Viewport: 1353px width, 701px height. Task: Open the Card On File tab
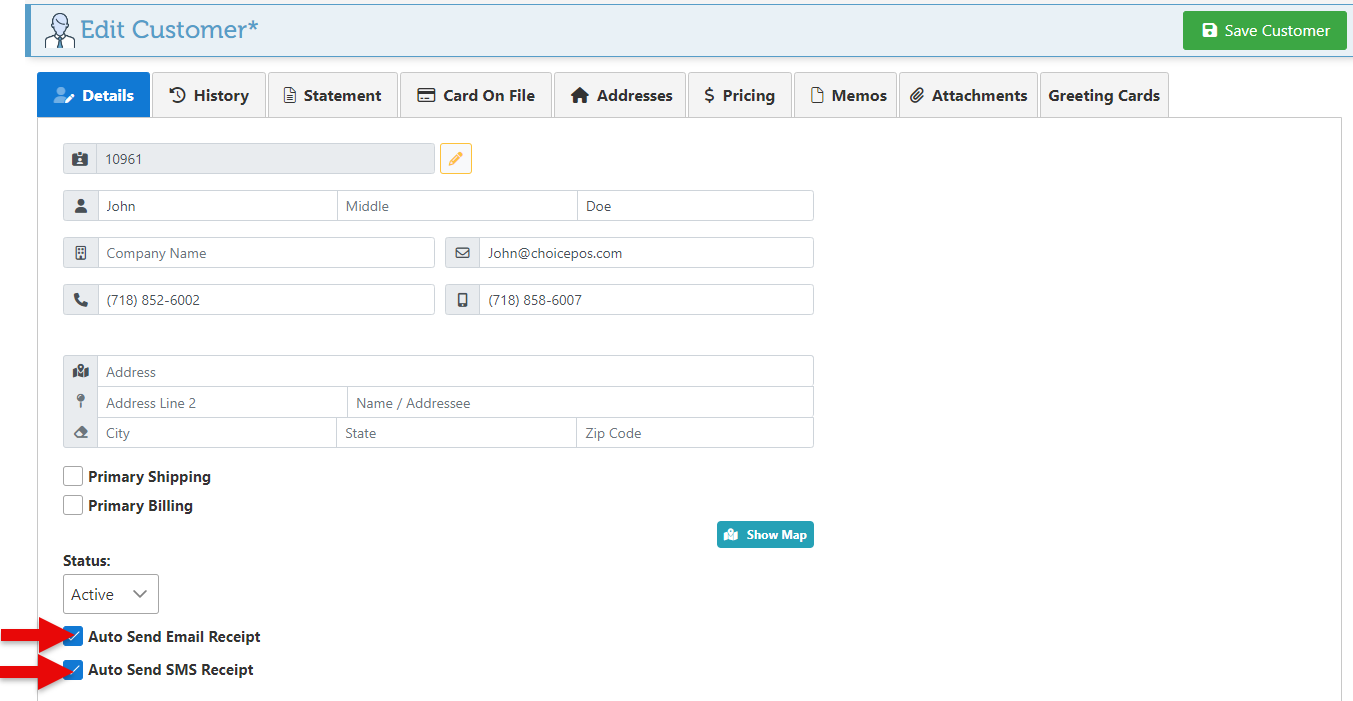point(475,96)
